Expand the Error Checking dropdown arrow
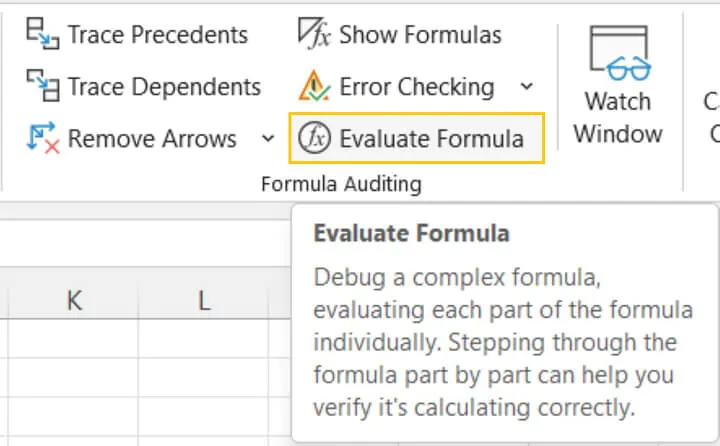 [x=527, y=86]
